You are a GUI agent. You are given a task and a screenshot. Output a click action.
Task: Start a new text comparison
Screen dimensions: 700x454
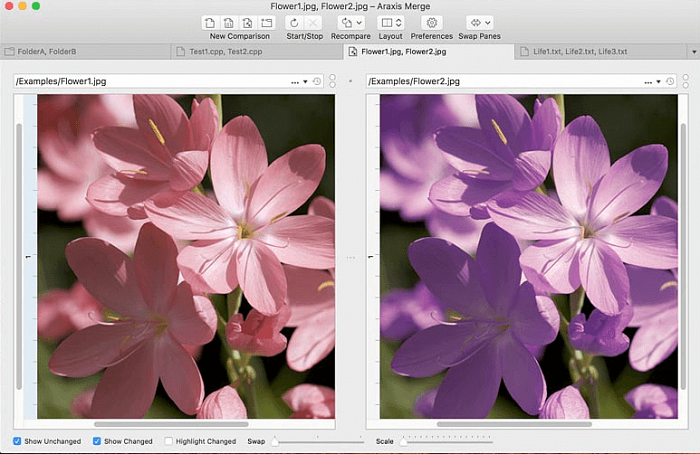(x=209, y=23)
